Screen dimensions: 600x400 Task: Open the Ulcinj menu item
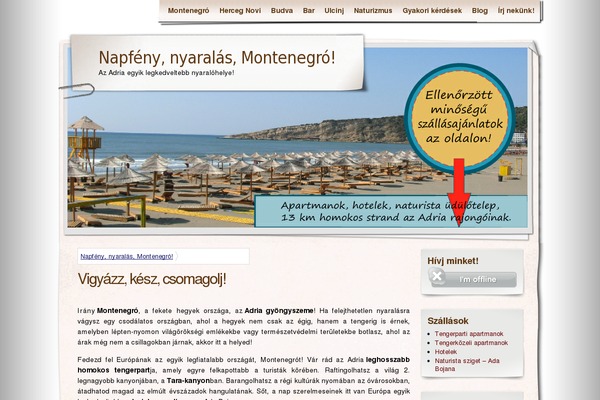tap(334, 11)
